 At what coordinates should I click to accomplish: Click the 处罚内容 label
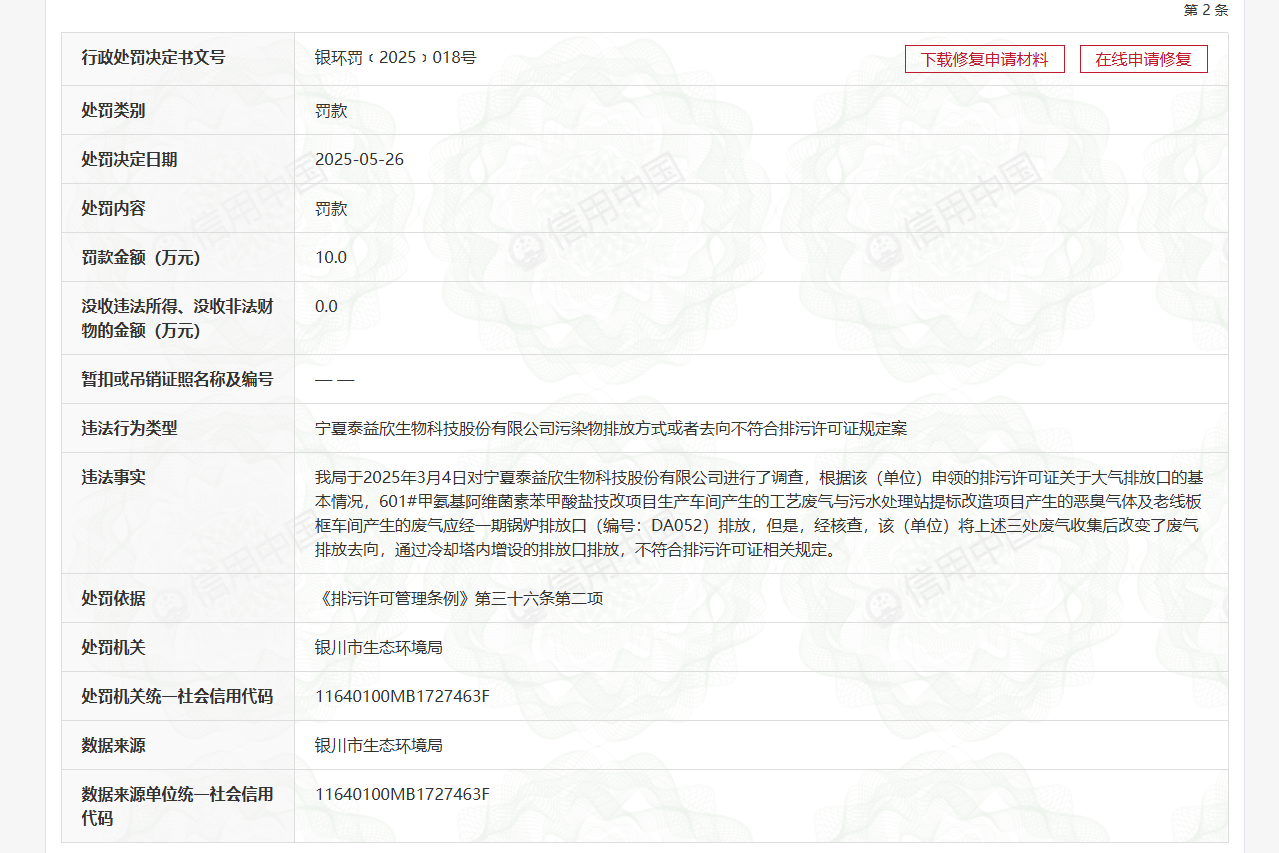tap(113, 209)
